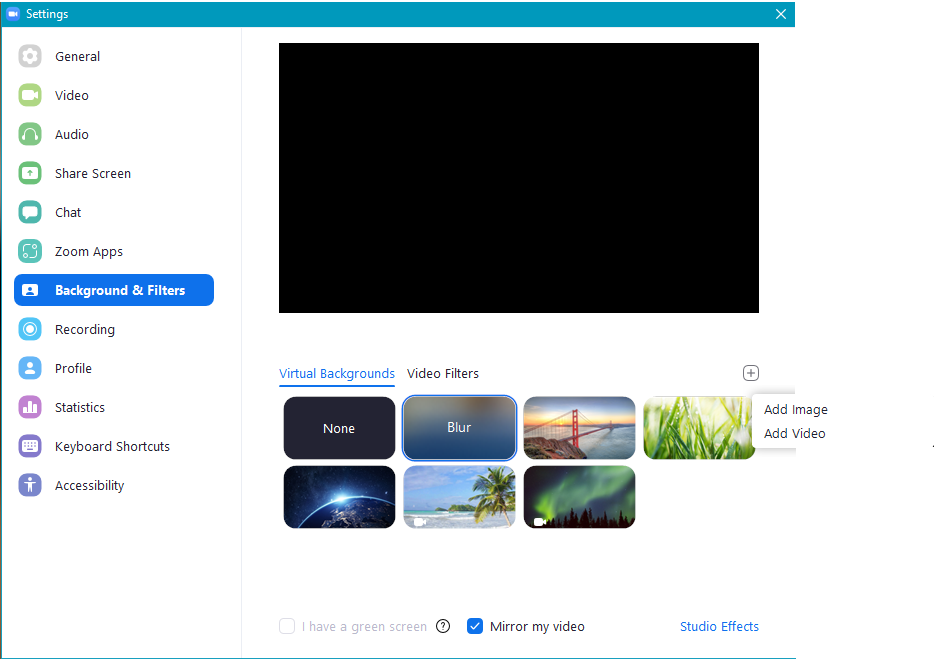
Task: Open Audio settings label
Action: (71, 135)
